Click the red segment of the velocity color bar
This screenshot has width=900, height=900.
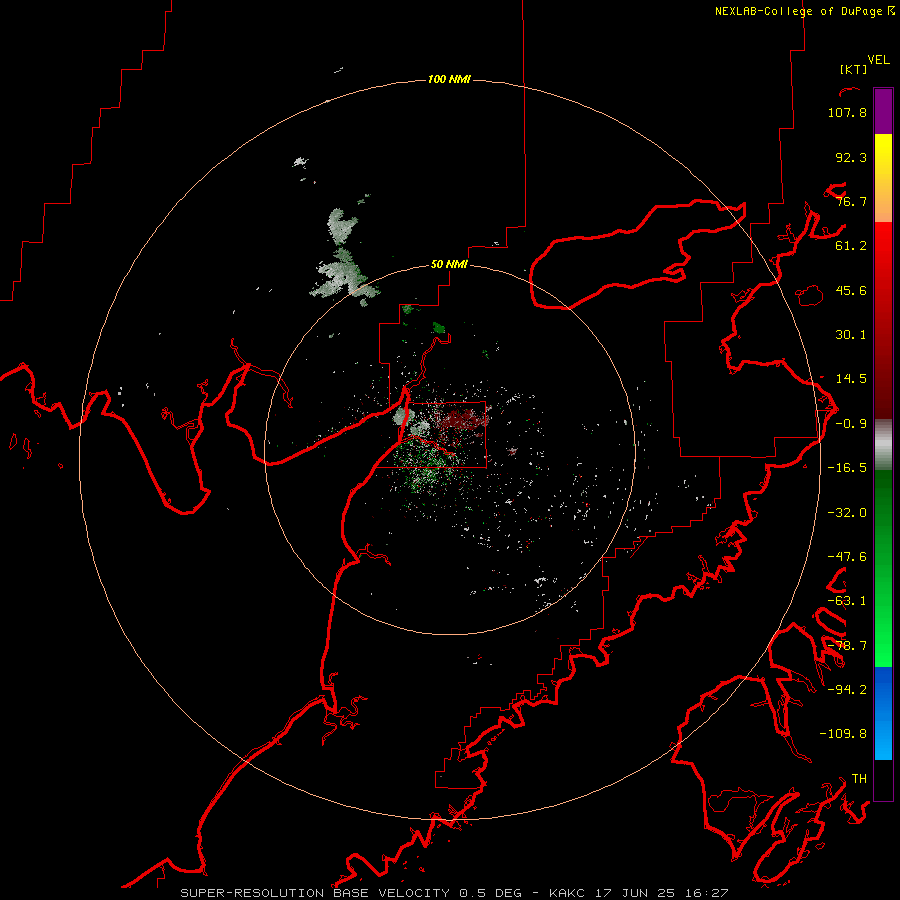pos(883,320)
